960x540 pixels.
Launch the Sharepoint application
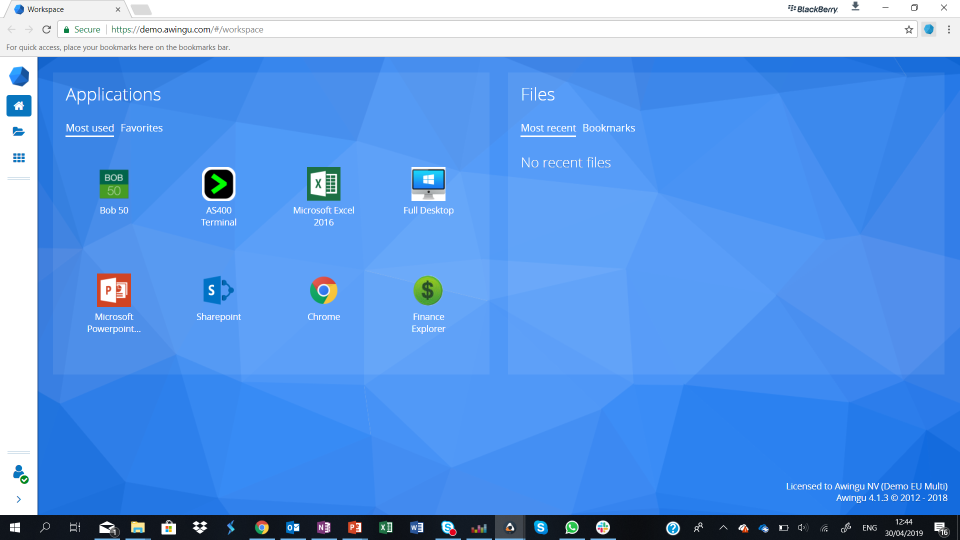(x=219, y=298)
